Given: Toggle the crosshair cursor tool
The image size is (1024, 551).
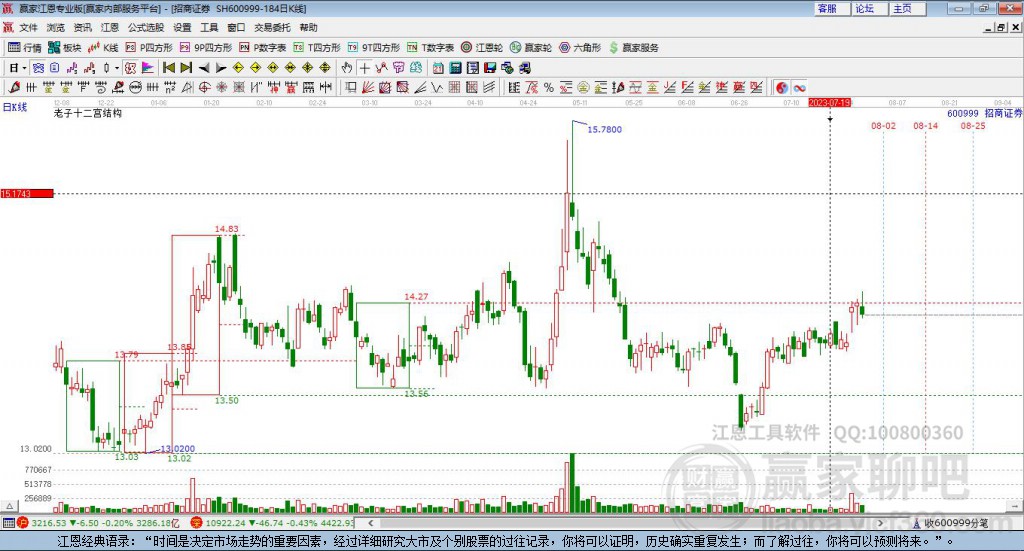Looking at the screenshot, I should 364,68.
